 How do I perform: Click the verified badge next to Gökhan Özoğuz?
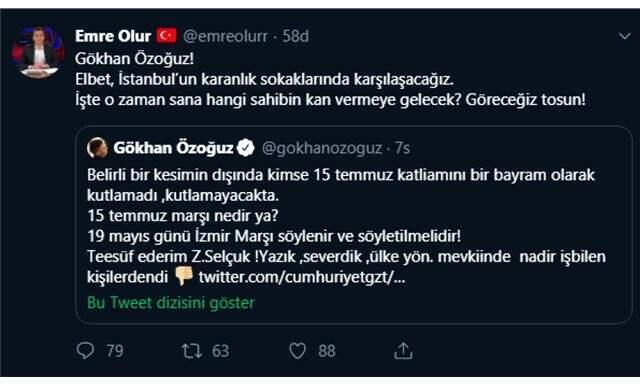point(246,148)
